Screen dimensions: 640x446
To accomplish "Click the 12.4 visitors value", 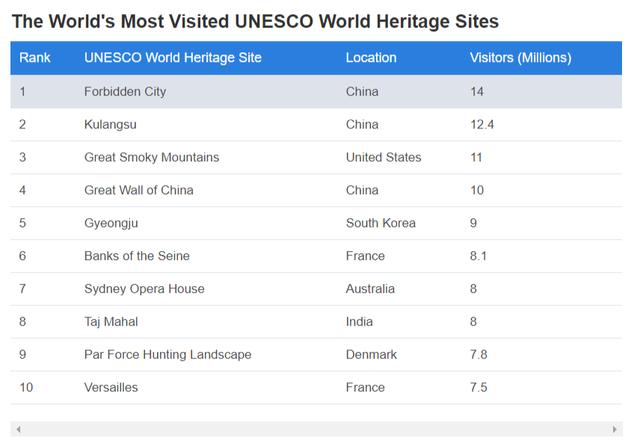I will [x=482, y=124].
